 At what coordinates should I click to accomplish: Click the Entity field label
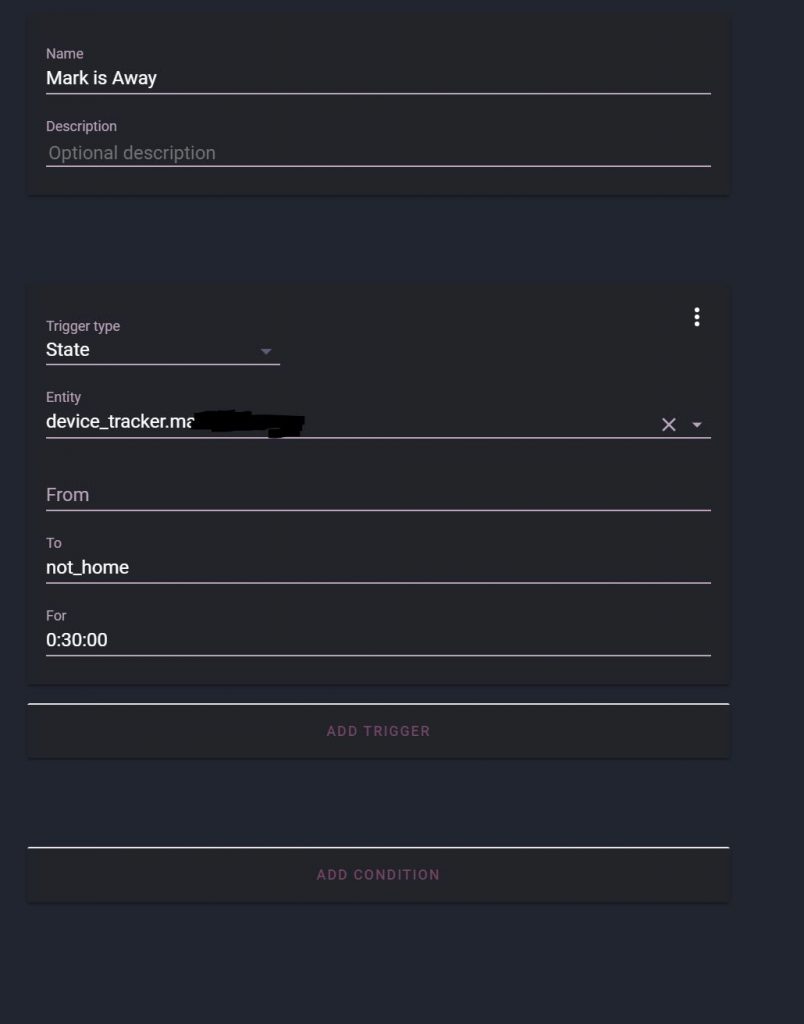pos(63,398)
